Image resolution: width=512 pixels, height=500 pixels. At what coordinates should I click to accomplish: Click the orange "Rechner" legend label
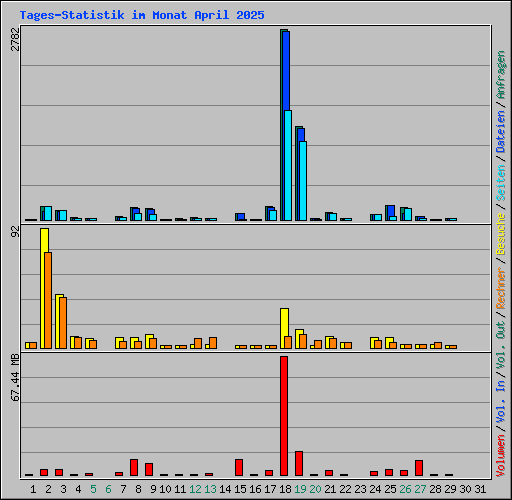pos(500,288)
